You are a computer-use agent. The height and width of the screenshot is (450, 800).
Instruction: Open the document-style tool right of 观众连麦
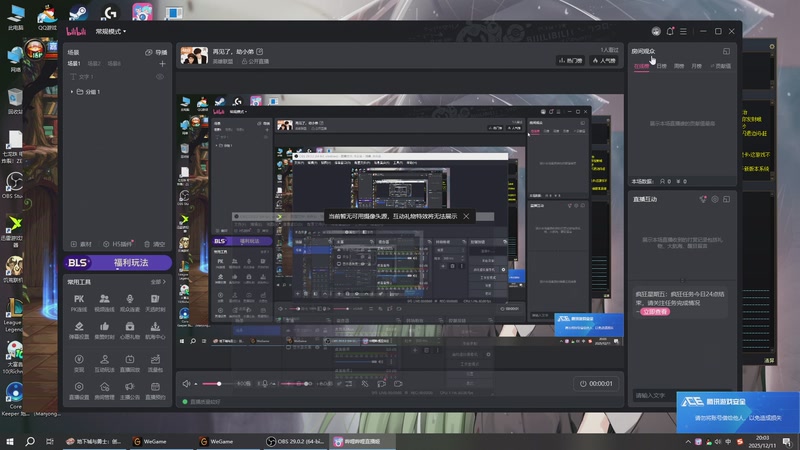(x=155, y=303)
